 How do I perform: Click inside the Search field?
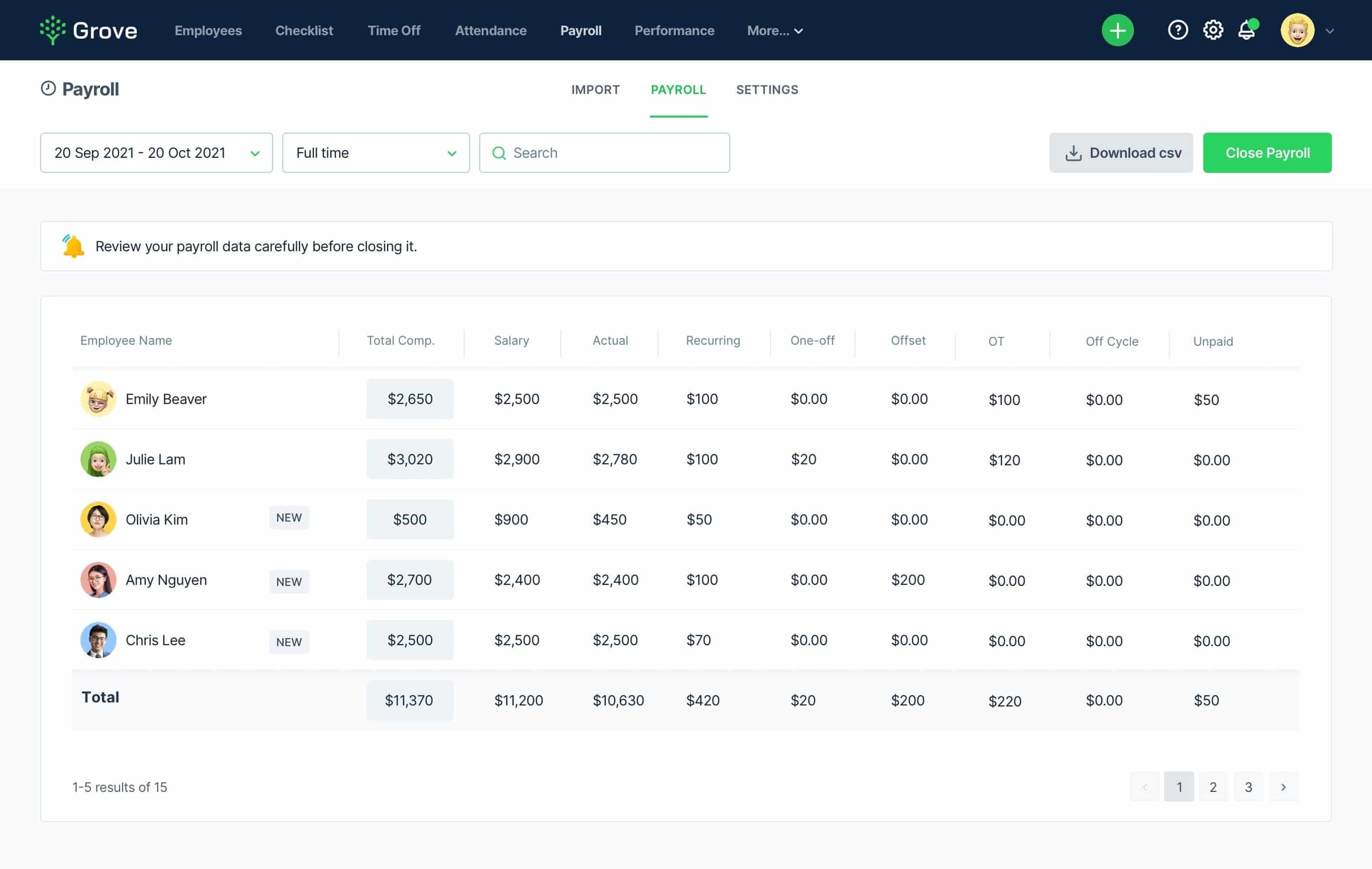[x=604, y=153]
